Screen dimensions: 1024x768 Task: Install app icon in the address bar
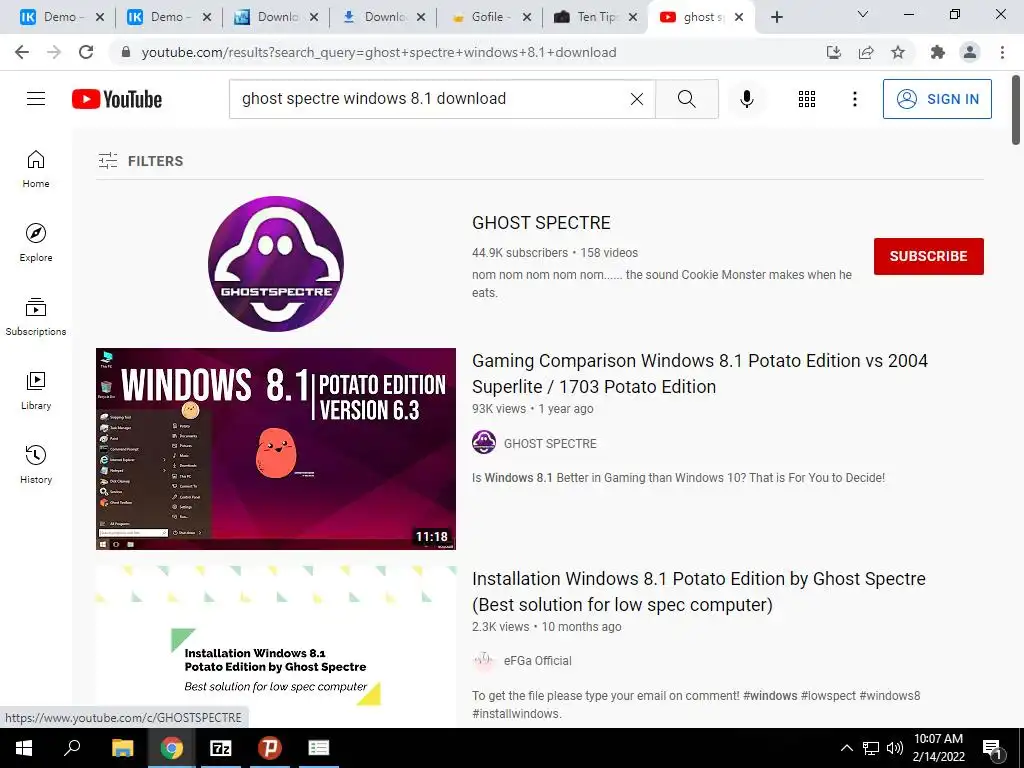point(834,52)
